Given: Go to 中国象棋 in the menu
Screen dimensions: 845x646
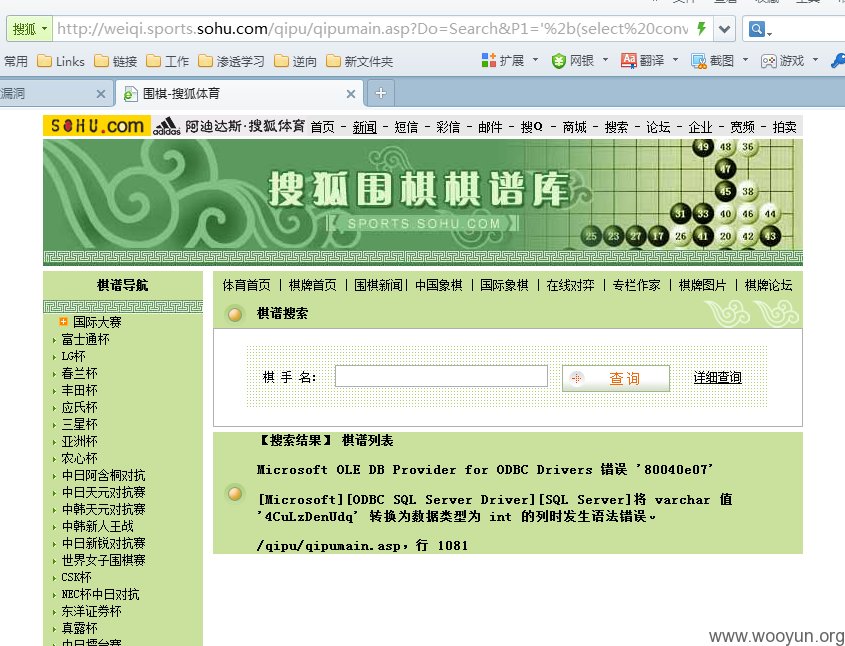Looking at the screenshot, I should [x=439, y=285].
